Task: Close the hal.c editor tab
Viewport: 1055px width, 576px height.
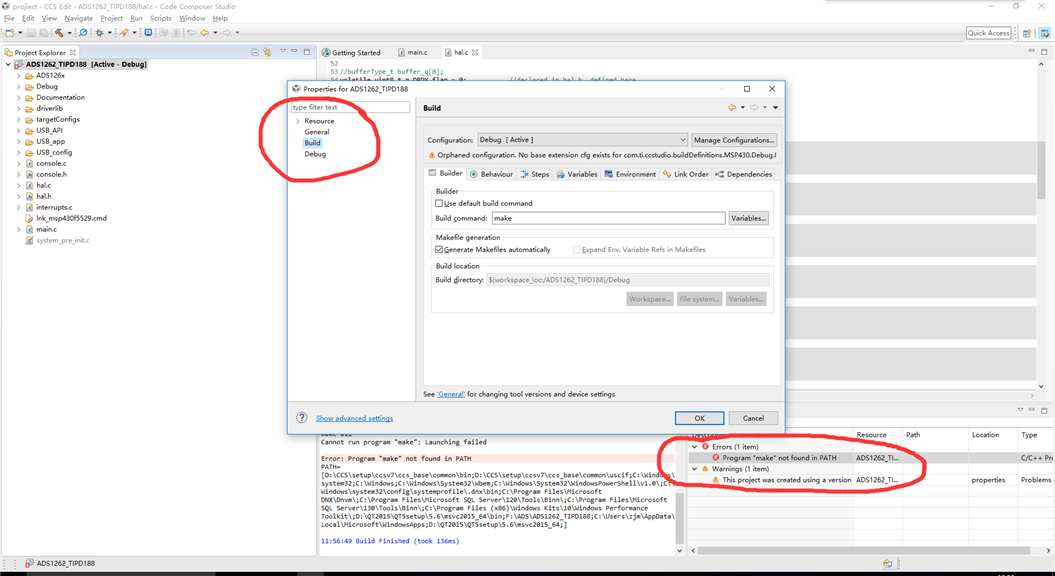Action: (475, 52)
